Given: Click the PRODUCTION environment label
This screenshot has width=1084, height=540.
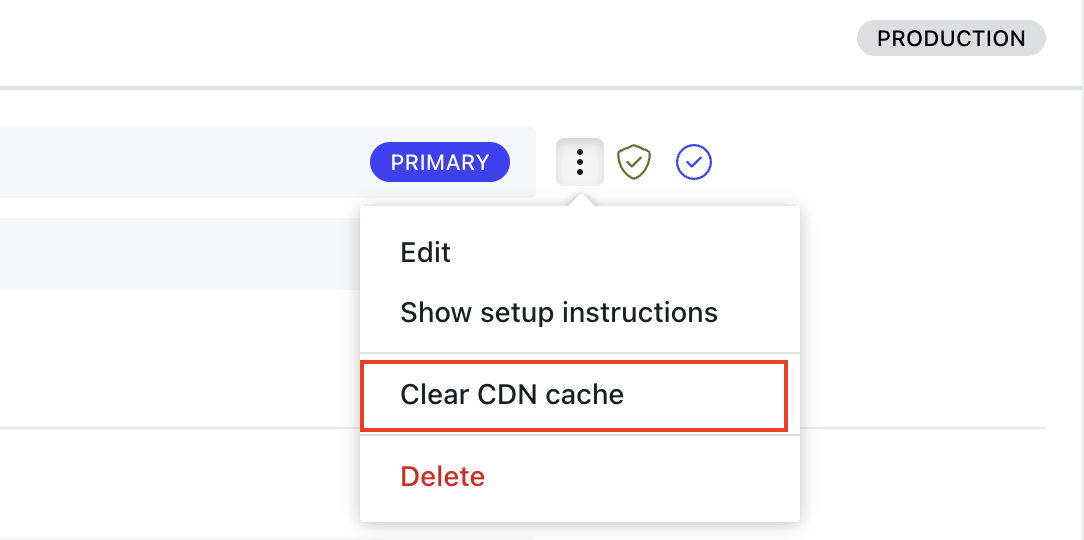Looking at the screenshot, I should point(951,38).
